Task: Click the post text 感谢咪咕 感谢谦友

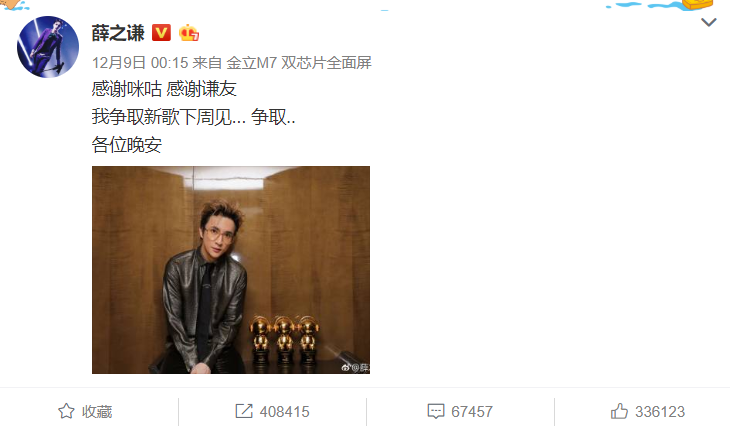Action: 164,89
